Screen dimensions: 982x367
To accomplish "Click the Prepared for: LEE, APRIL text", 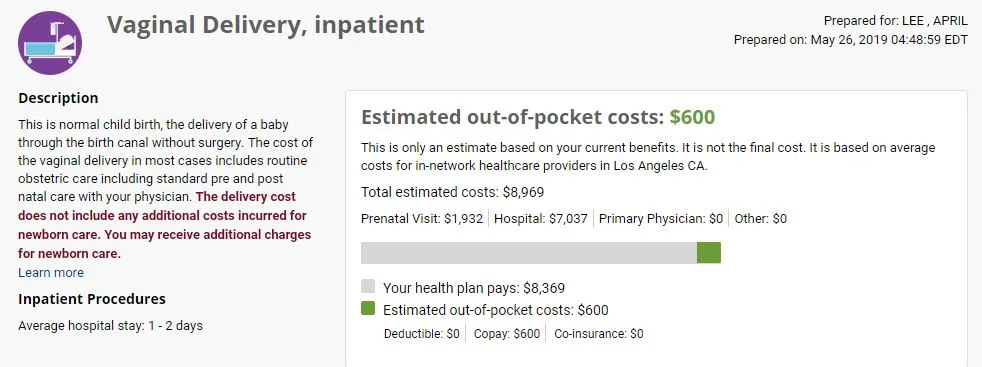I will pos(896,21).
